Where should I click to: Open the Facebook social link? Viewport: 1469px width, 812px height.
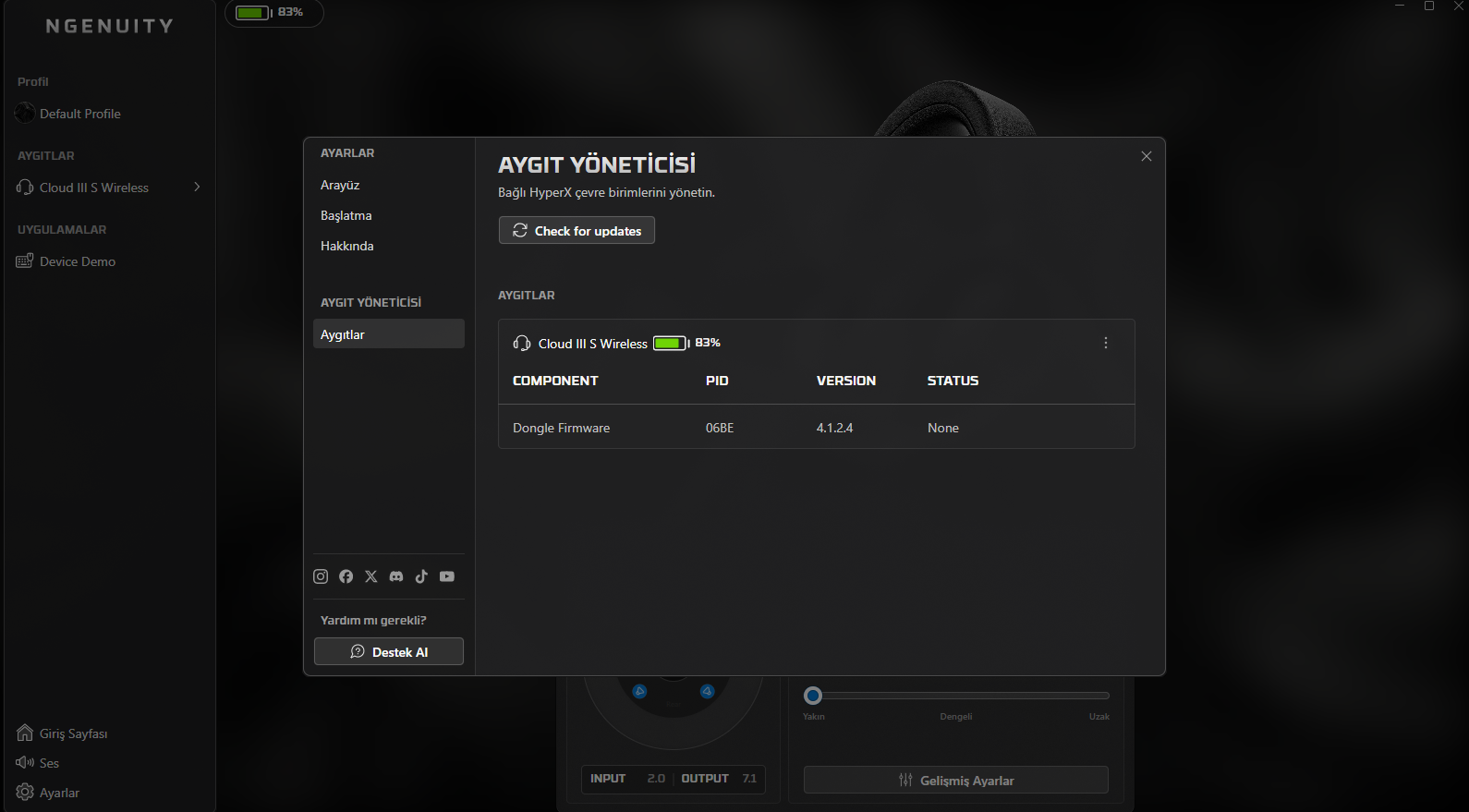point(346,576)
